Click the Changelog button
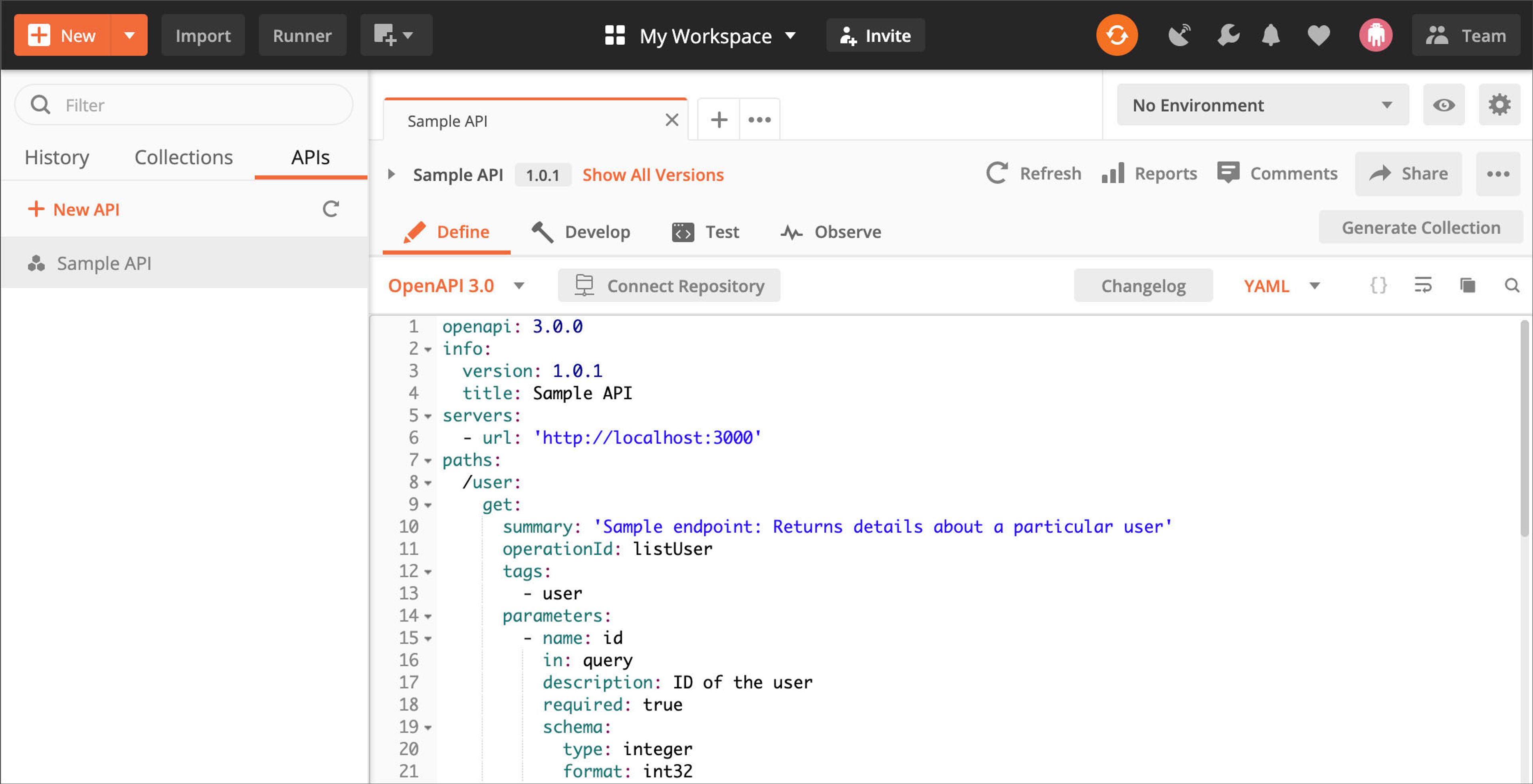This screenshot has width=1533, height=784. tap(1143, 286)
